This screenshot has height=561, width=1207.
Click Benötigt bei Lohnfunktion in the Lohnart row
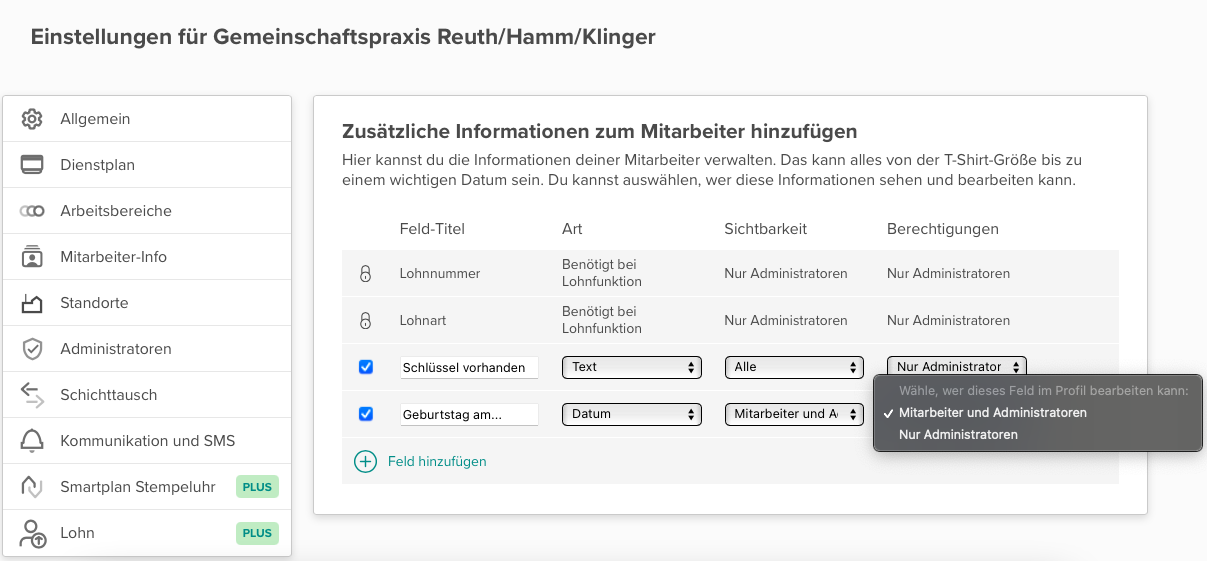602,321
